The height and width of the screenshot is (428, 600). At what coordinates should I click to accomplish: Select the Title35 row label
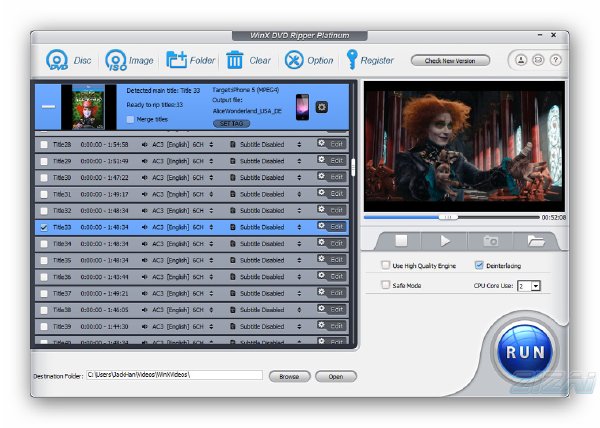(62, 260)
